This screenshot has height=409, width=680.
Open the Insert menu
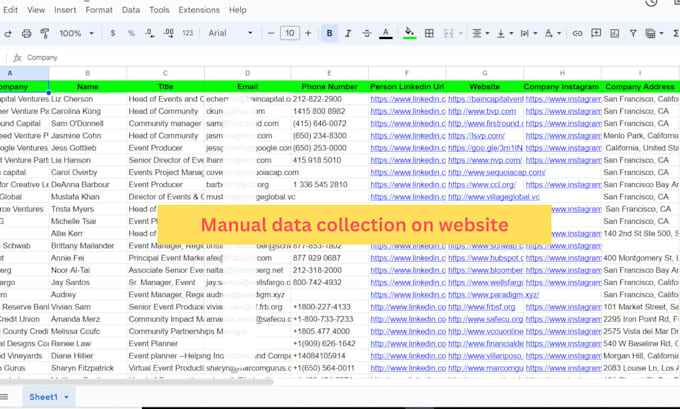coord(65,10)
